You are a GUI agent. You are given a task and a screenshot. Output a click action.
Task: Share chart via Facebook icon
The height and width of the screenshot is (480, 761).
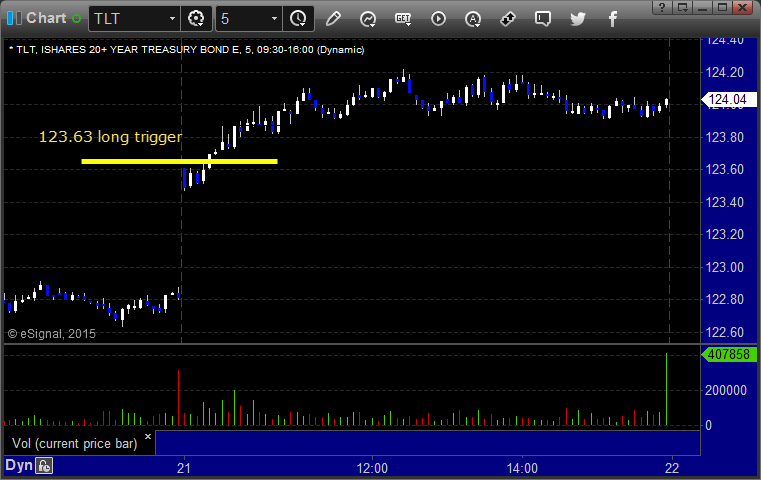pyautogui.click(x=613, y=19)
